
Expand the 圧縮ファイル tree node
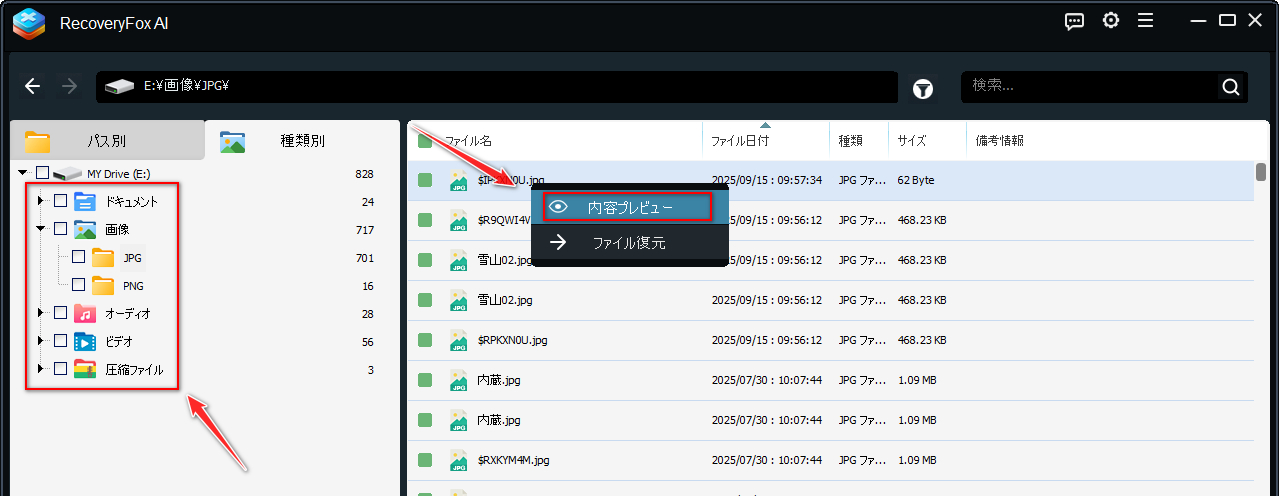[x=41, y=369]
